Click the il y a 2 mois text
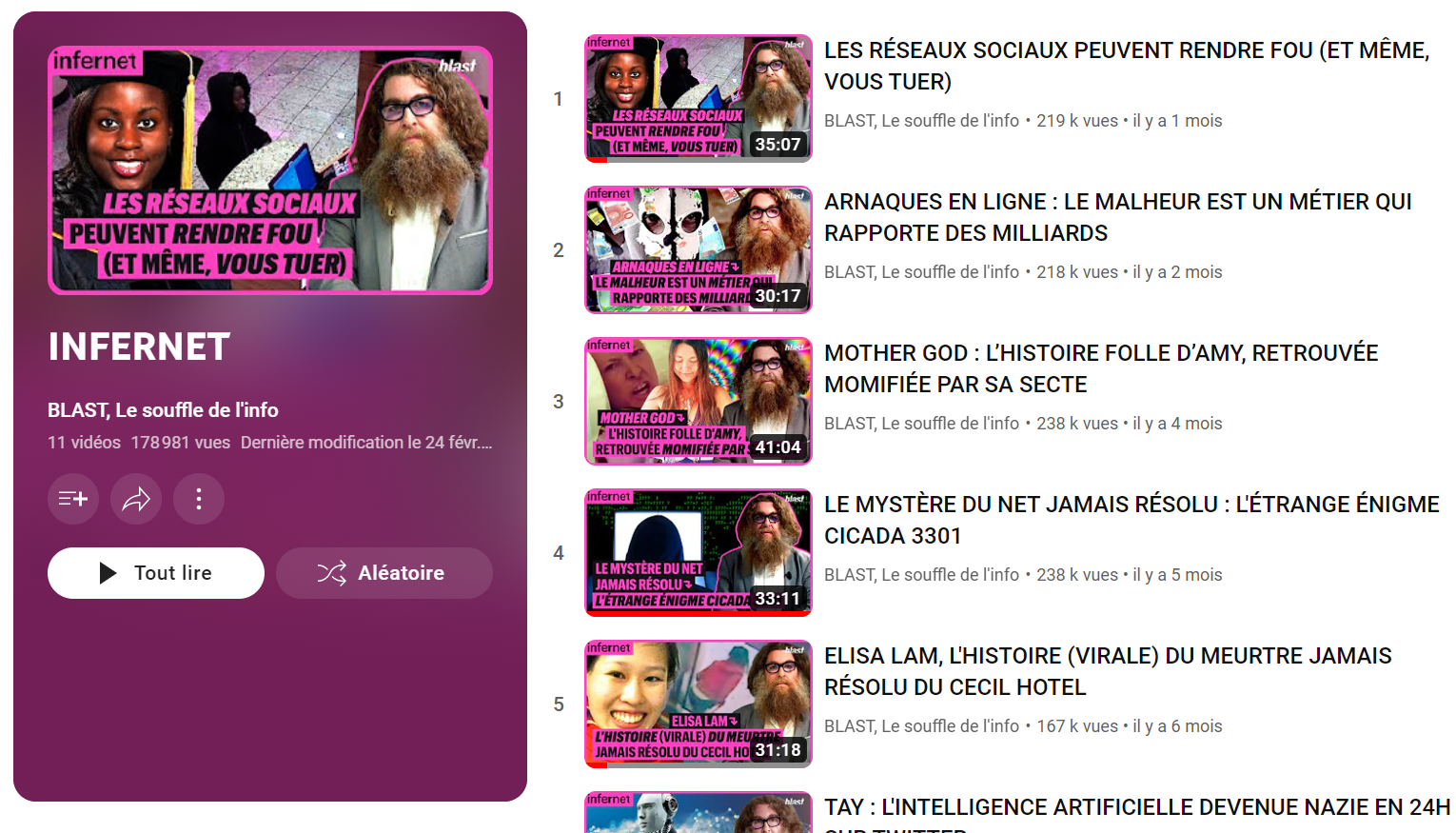 pyautogui.click(x=1177, y=272)
